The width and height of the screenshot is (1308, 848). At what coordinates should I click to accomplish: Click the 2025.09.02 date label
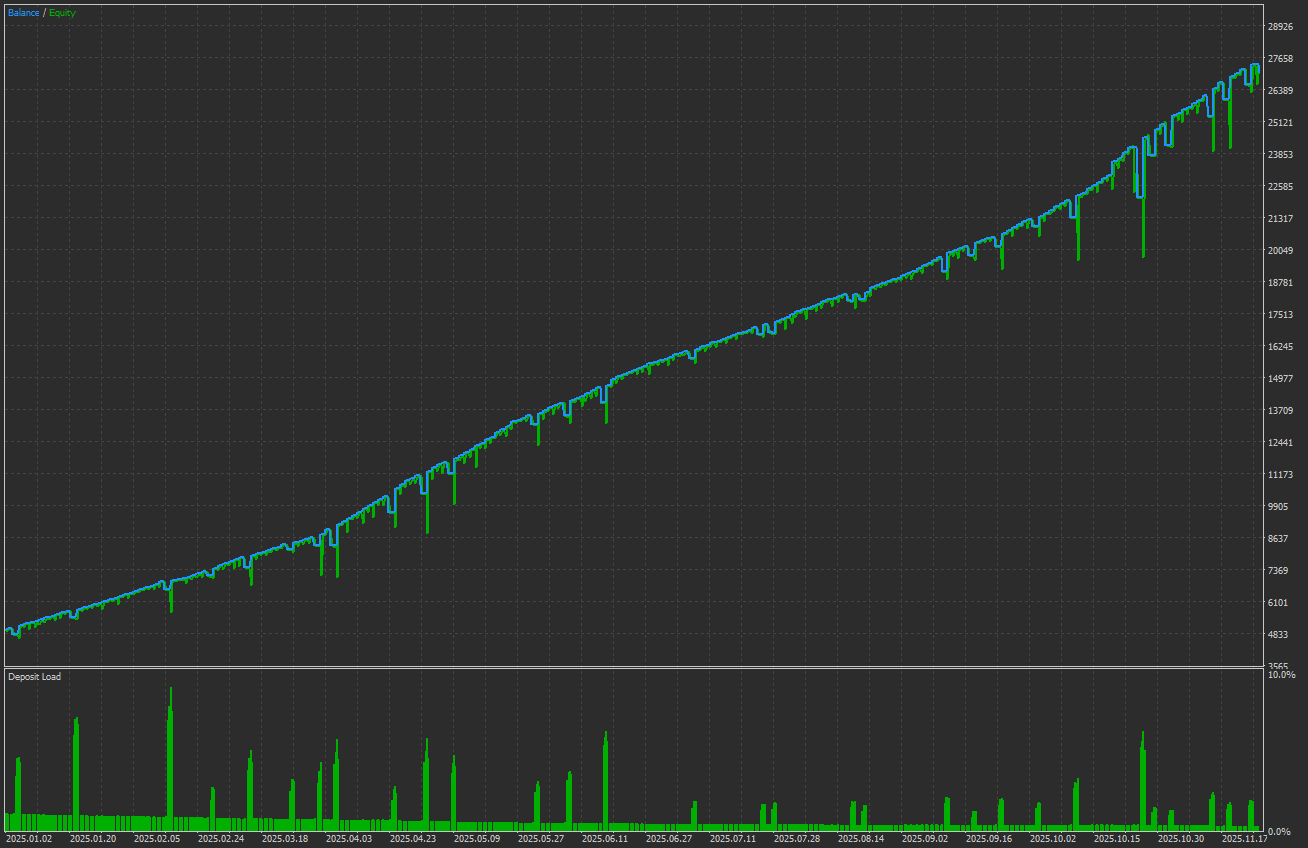(x=925, y=840)
